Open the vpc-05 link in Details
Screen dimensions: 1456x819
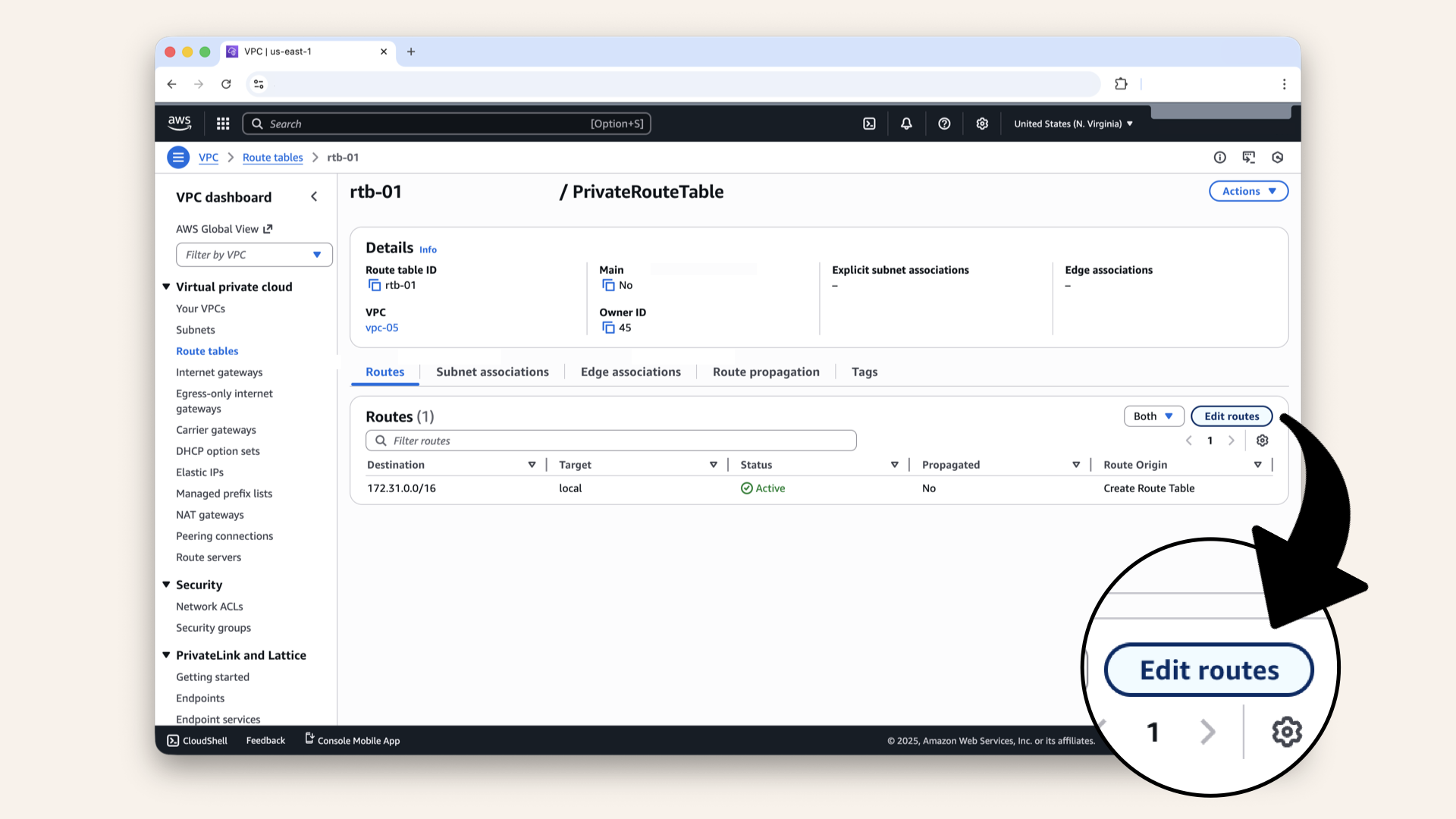(x=382, y=328)
